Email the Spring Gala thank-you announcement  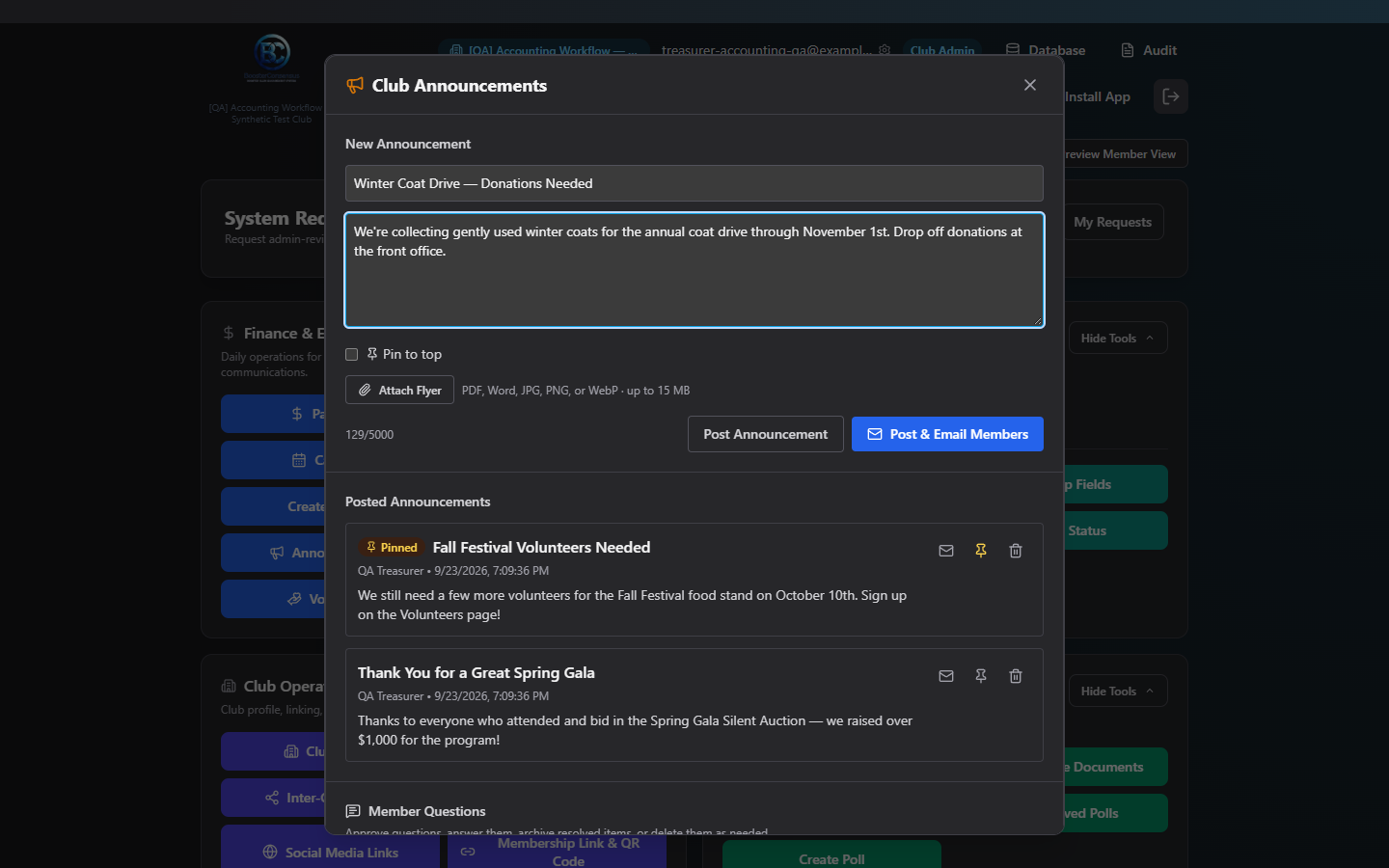pyautogui.click(x=946, y=676)
